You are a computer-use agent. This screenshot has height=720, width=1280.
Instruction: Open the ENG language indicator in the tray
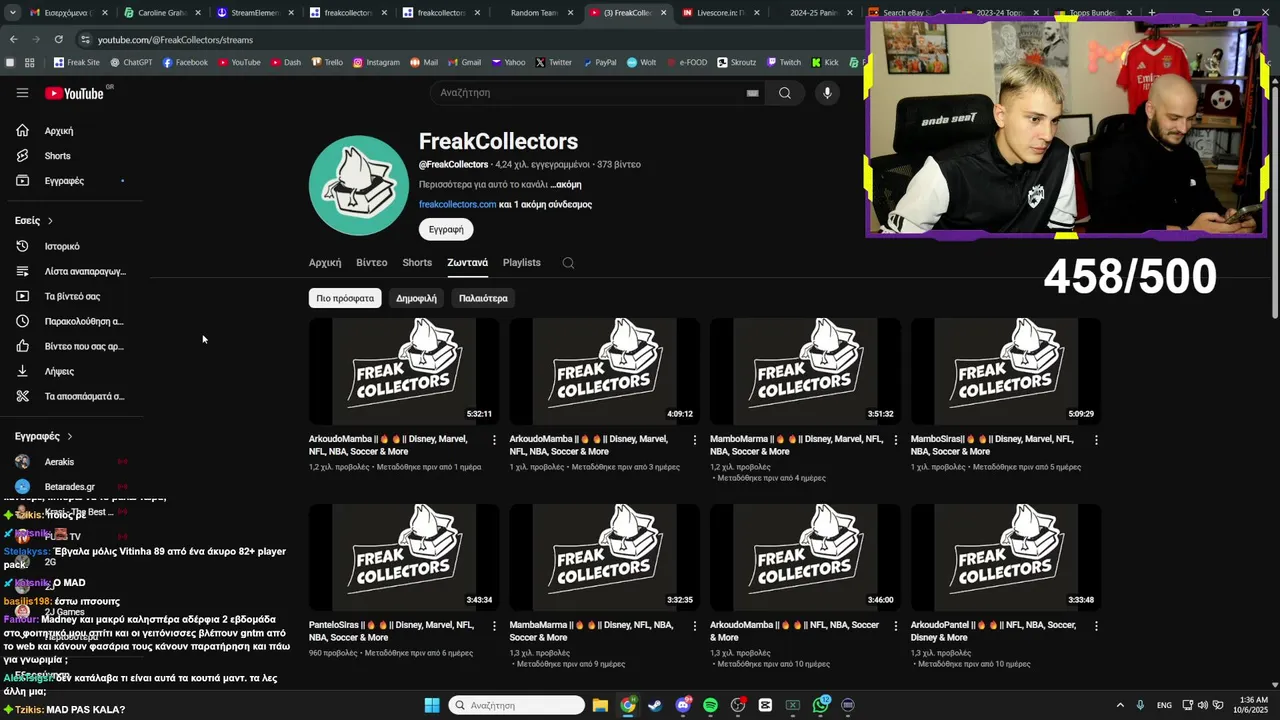1164,705
